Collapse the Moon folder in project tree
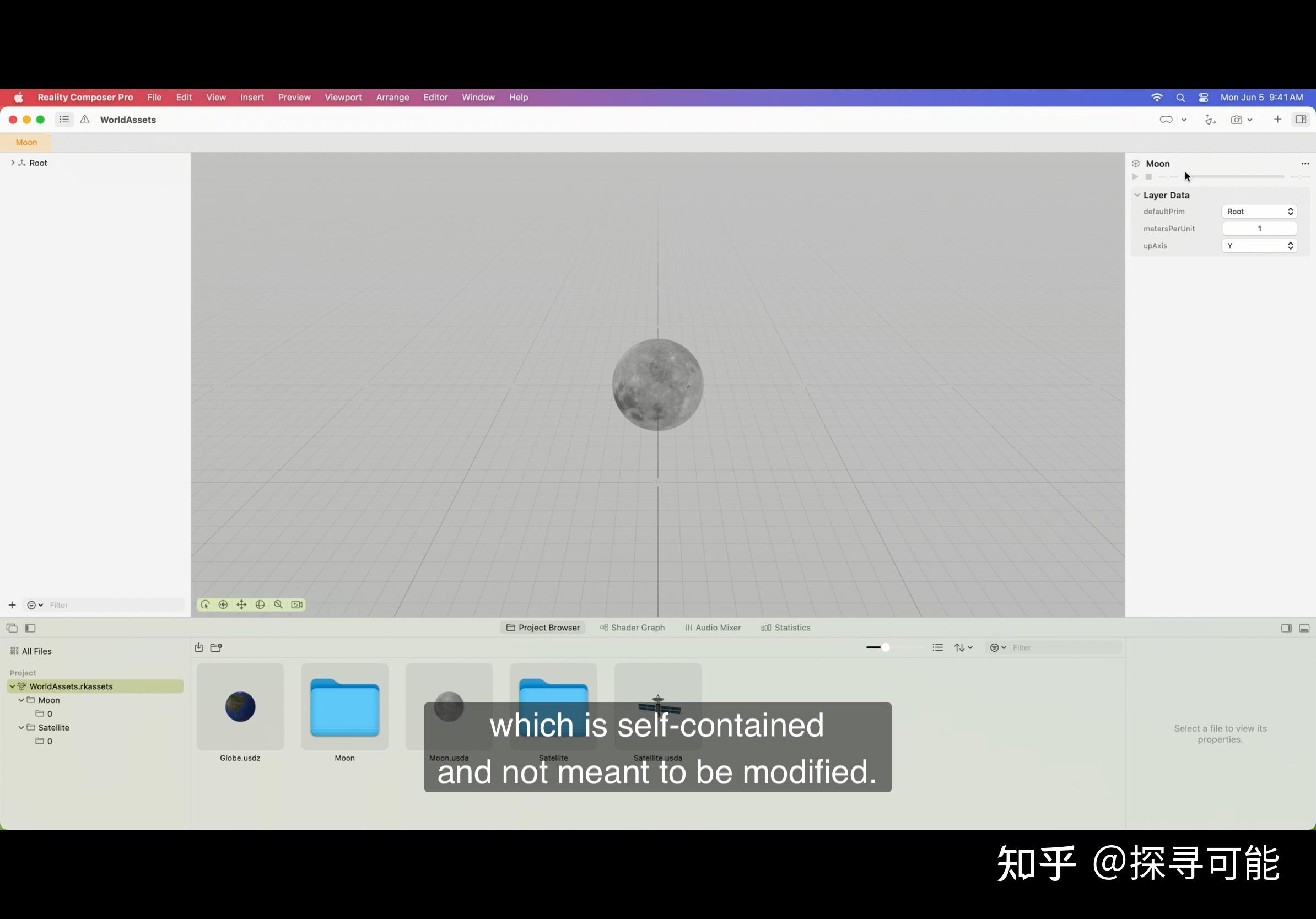The width and height of the screenshot is (1316, 919). (x=21, y=700)
